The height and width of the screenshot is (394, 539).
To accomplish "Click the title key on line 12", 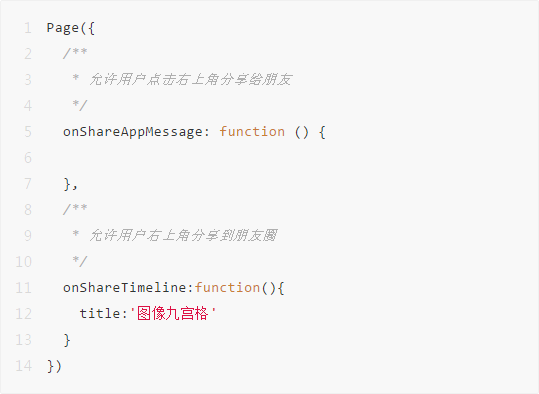I will pyautogui.click(x=100, y=314).
